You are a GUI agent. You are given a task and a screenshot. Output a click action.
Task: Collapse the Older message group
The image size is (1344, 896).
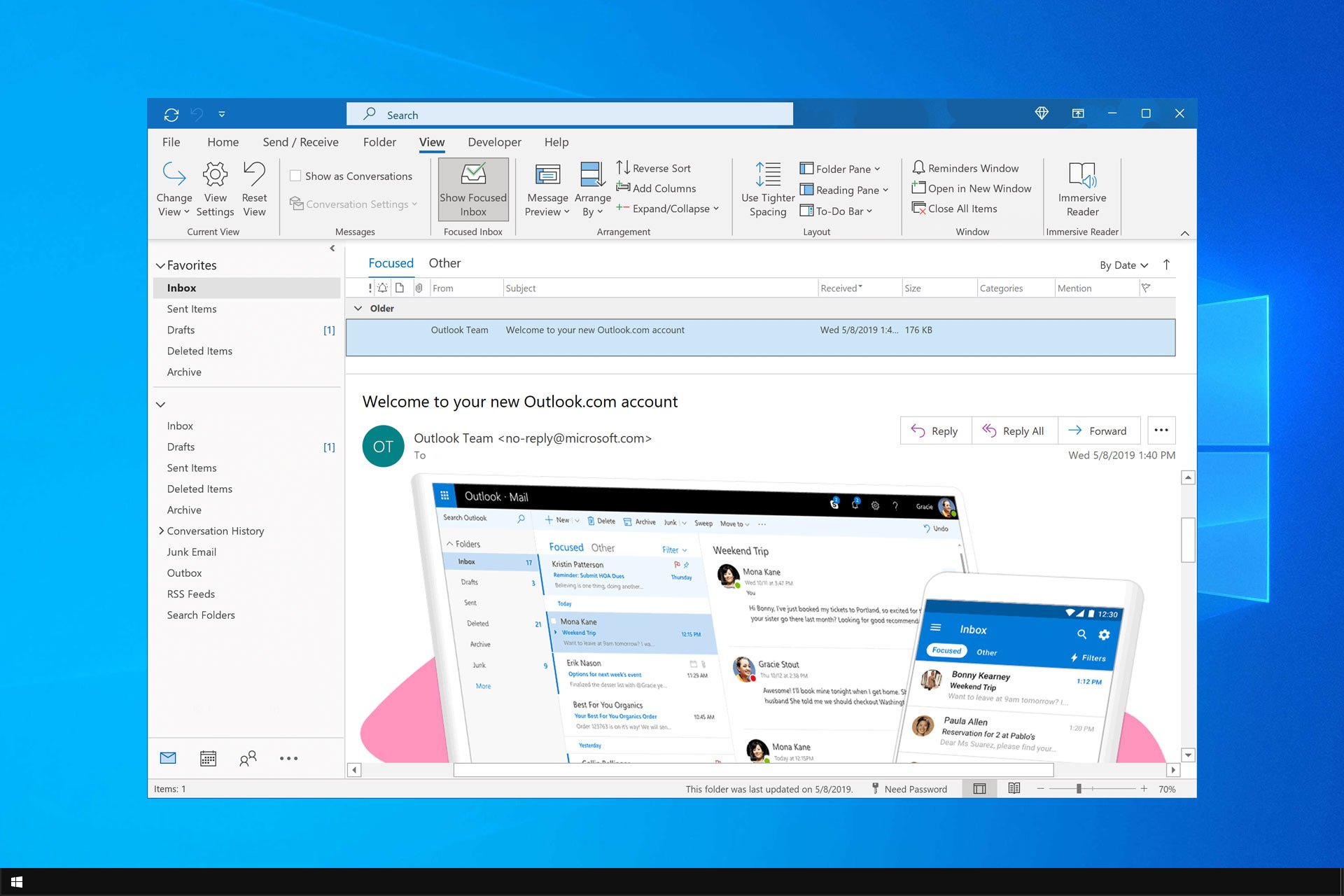[358, 308]
